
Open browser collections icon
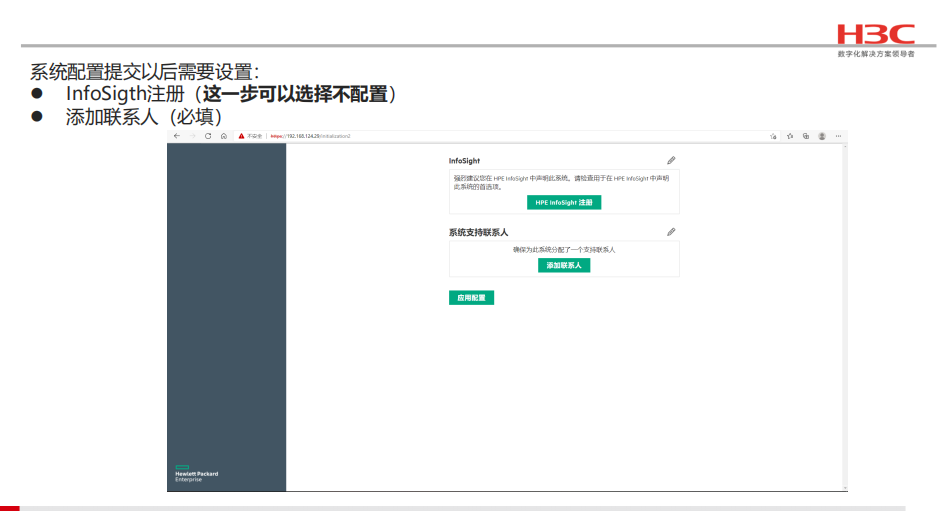pos(806,136)
